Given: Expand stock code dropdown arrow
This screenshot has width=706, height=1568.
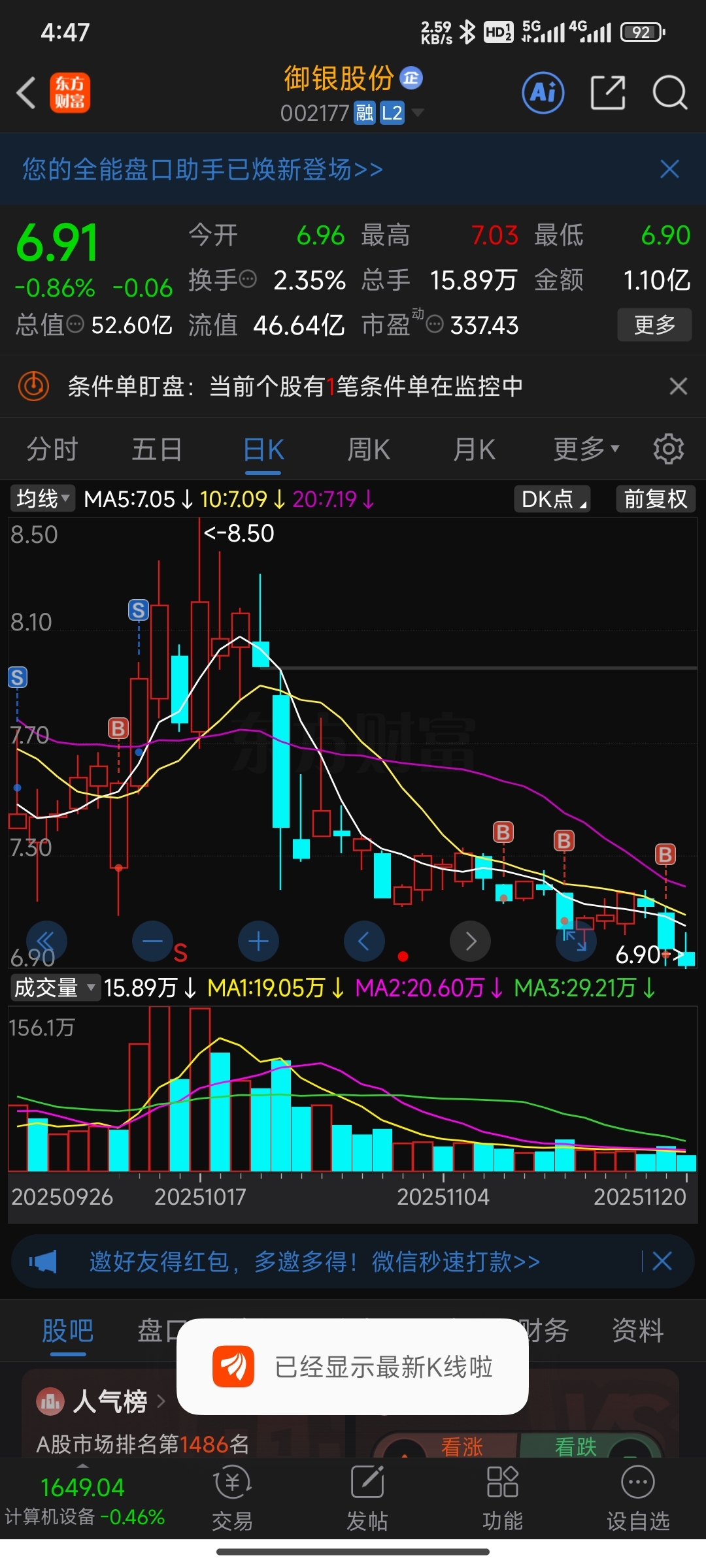Looking at the screenshot, I should coord(416,112).
